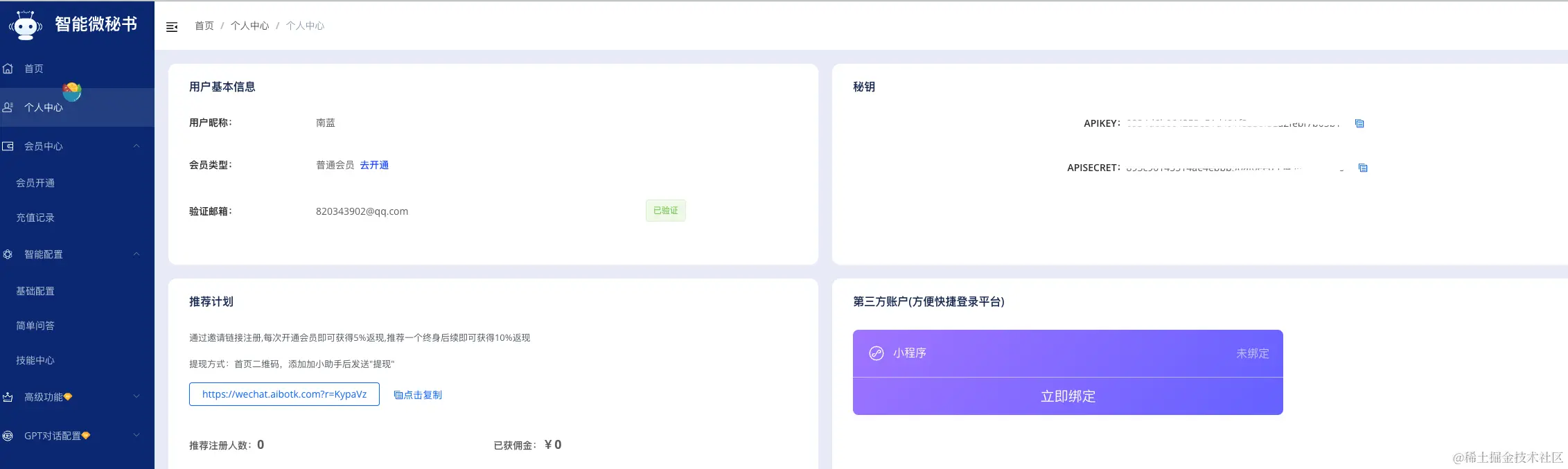Click the 用户基本信息 heading
The image size is (1568, 469).
[222, 87]
